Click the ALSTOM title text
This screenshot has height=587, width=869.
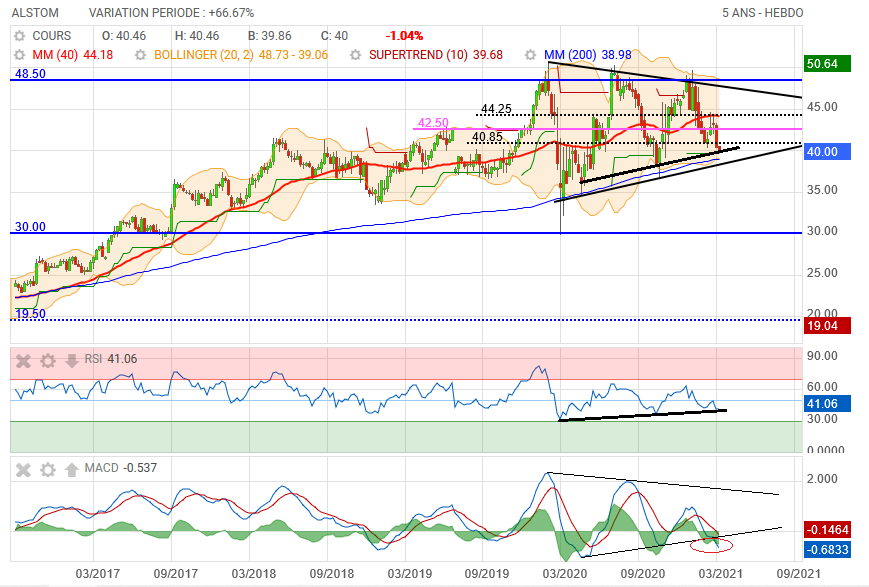tap(35, 13)
